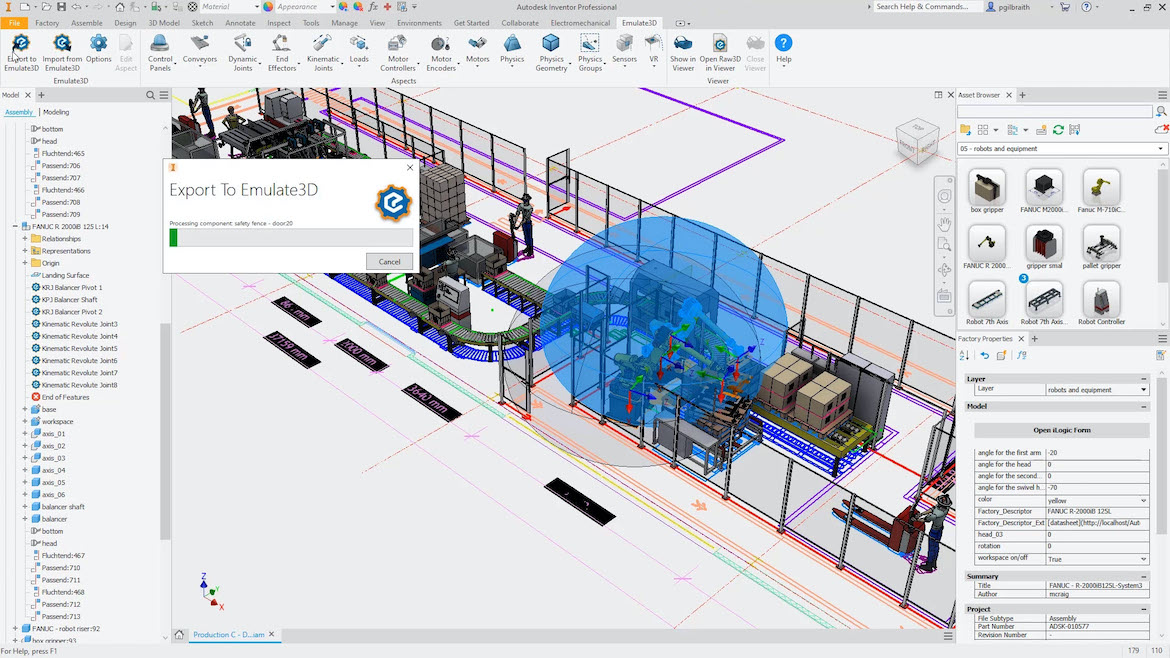Open Emulate3D Options gear
This screenshot has height=658, width=1170.
point(98,45)
